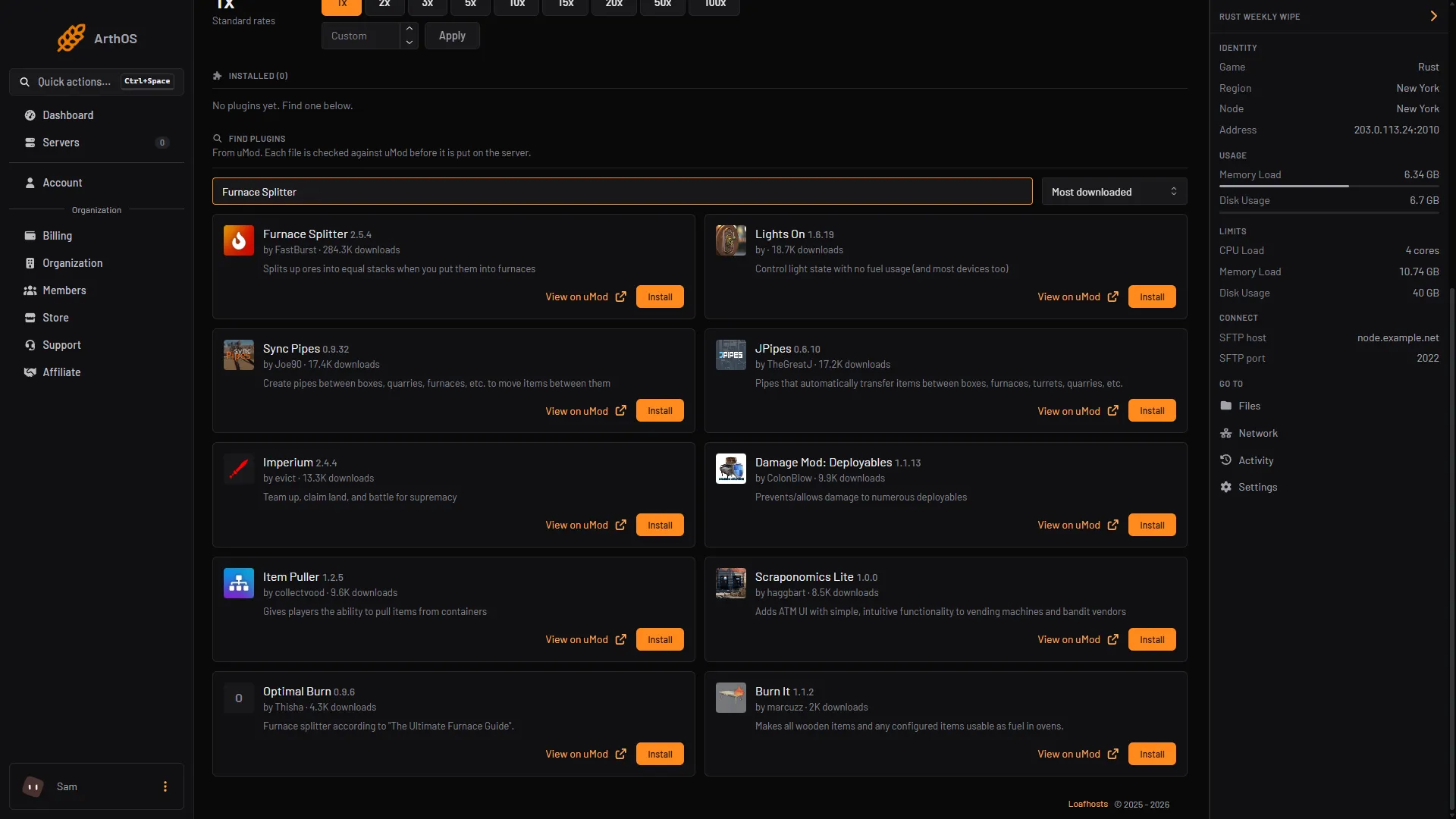
Task: Click into the Custom rate input field
Action: [x=361, y=36]
